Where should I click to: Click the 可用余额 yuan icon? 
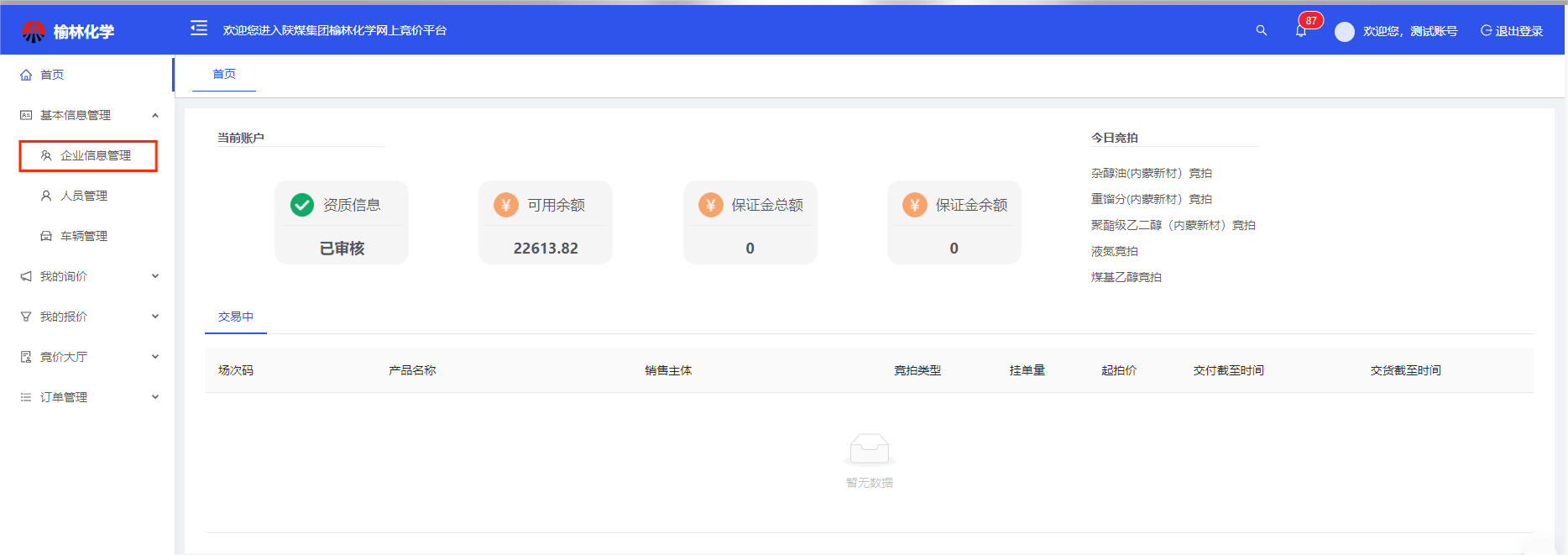point(506,205)
